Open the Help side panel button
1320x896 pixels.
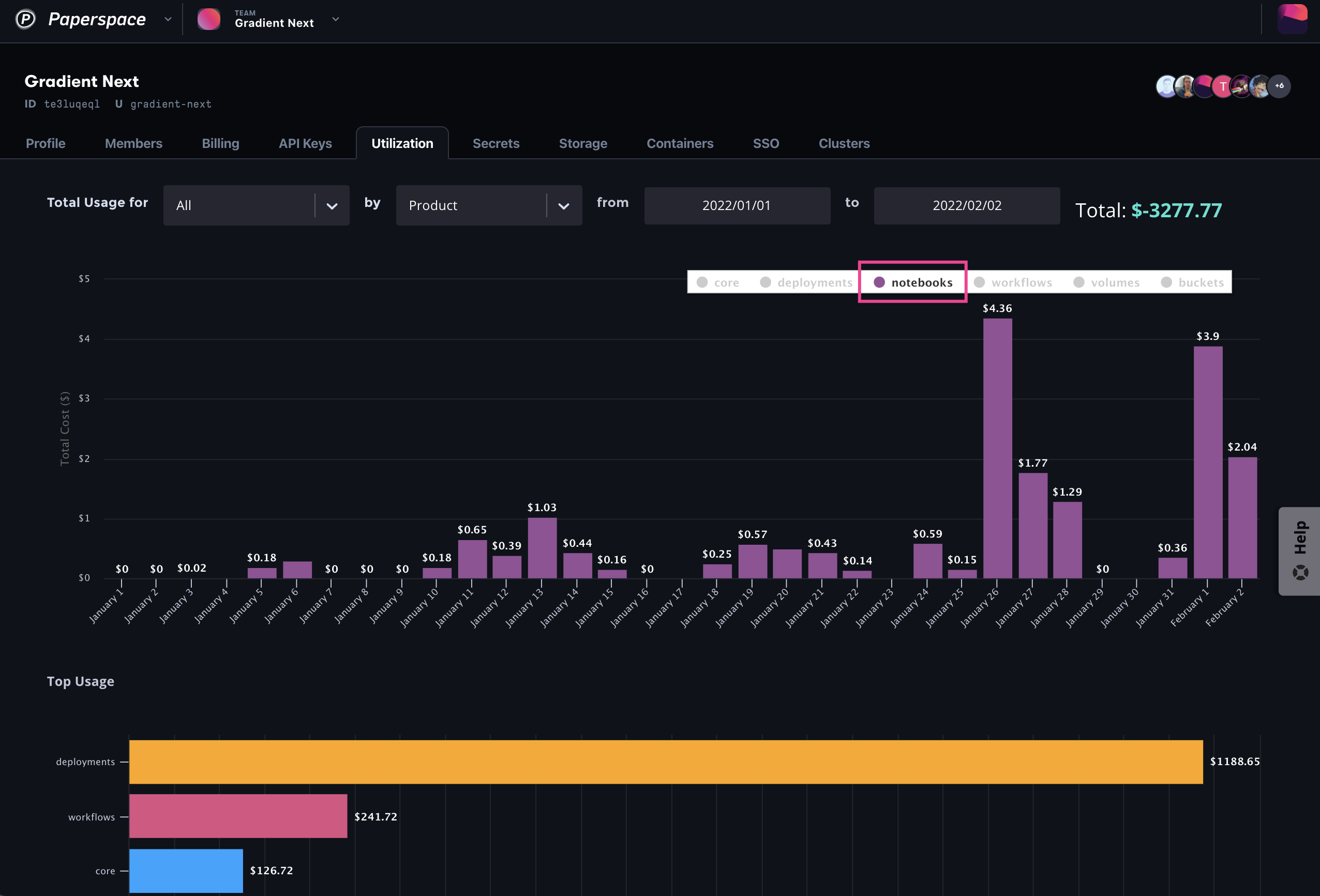[x=1299, y=550]
